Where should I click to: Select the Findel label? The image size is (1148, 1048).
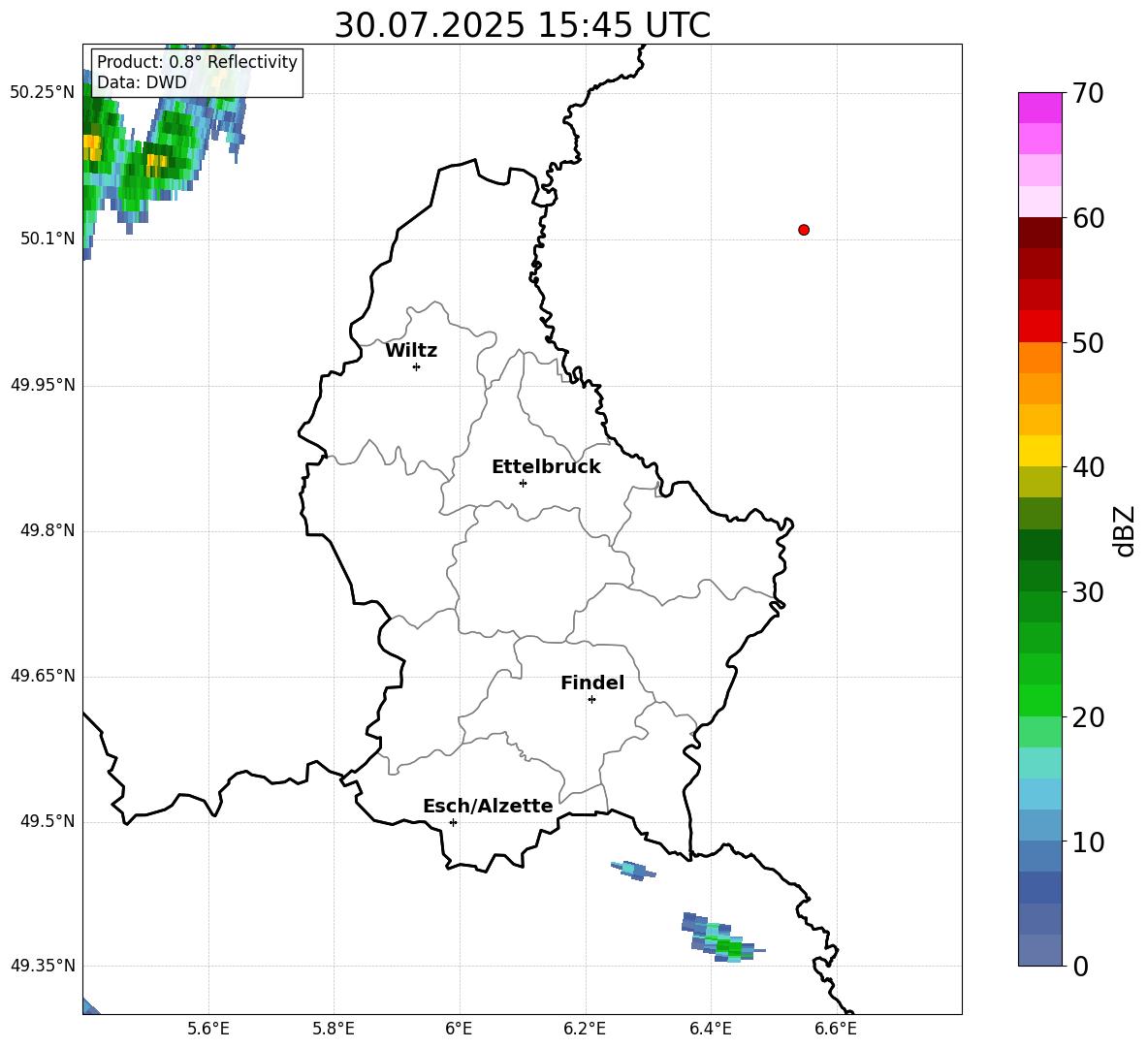(x=592, y=683)
